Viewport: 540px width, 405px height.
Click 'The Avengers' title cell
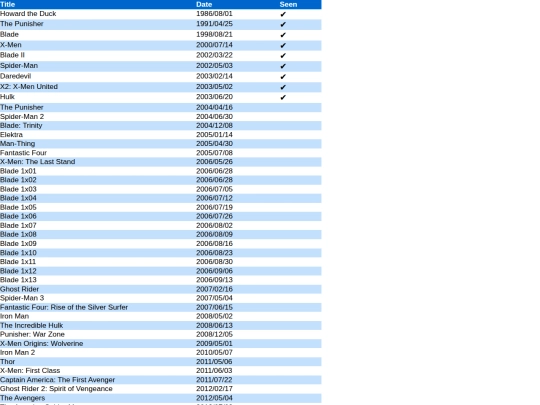(x=22, y=398)
